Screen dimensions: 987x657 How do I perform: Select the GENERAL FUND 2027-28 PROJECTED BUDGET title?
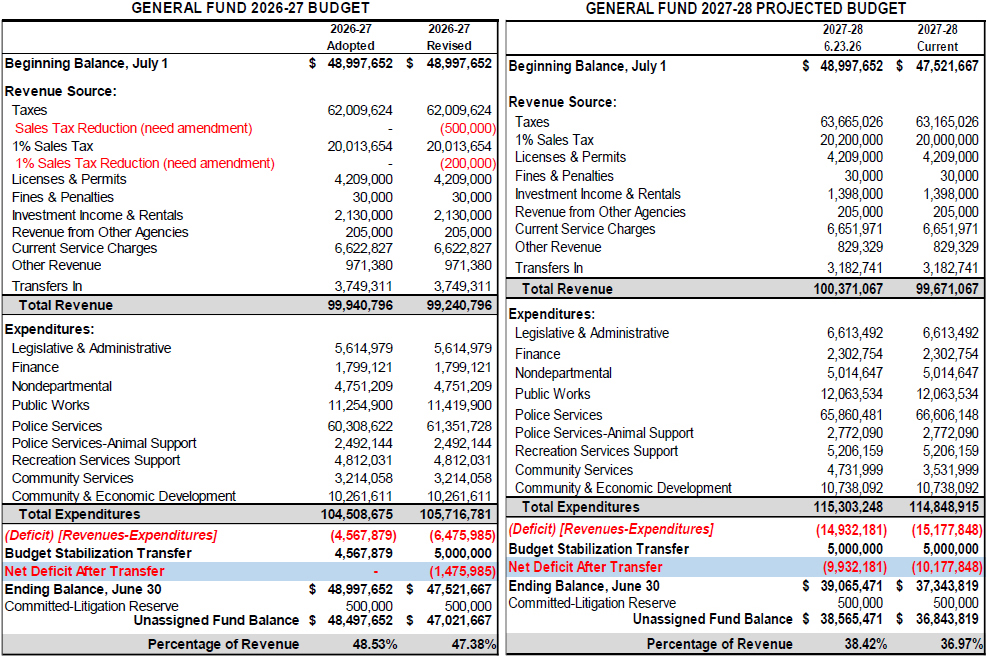tap(746, 9)
